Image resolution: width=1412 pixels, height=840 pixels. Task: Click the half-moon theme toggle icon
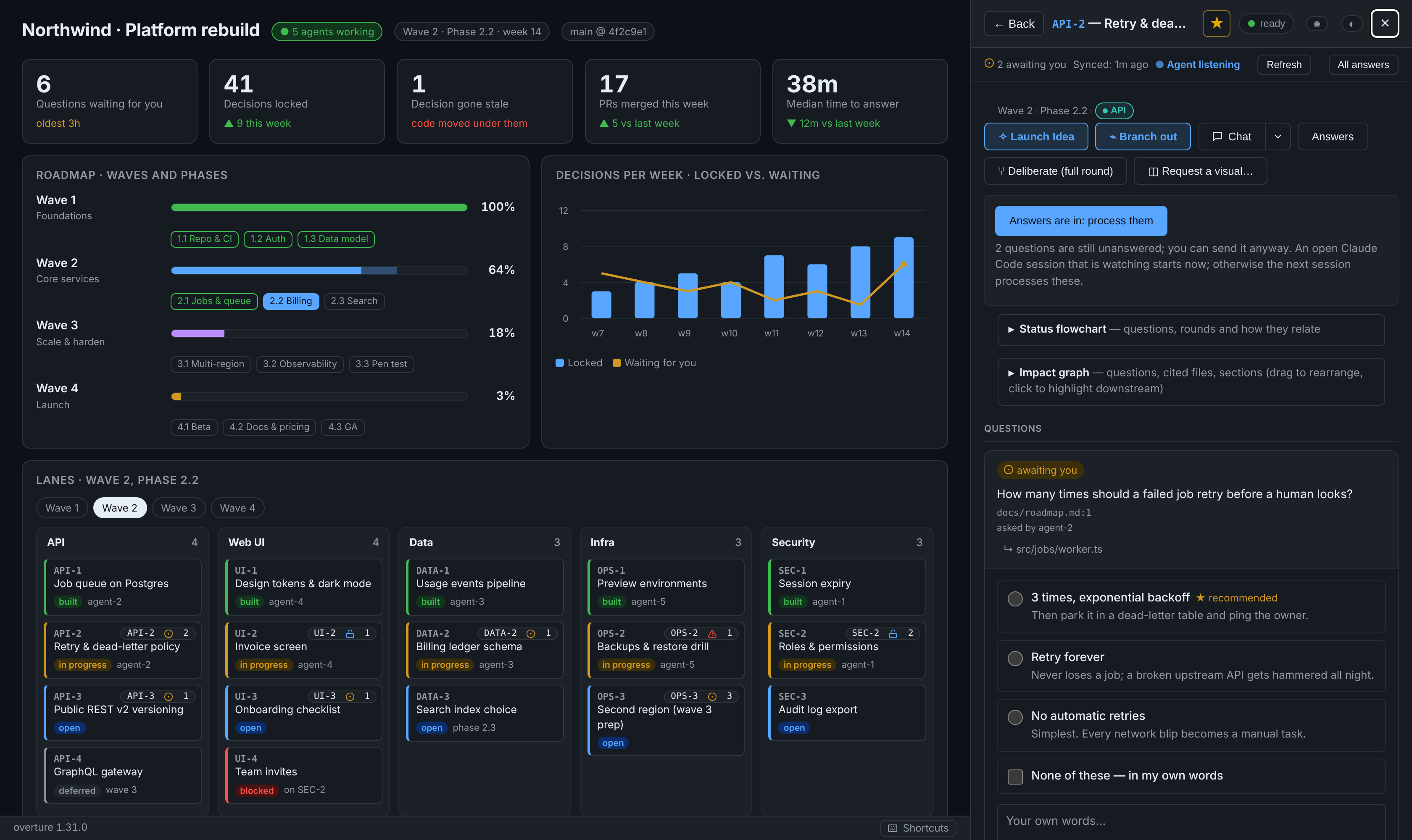(x=1351, y=24)
